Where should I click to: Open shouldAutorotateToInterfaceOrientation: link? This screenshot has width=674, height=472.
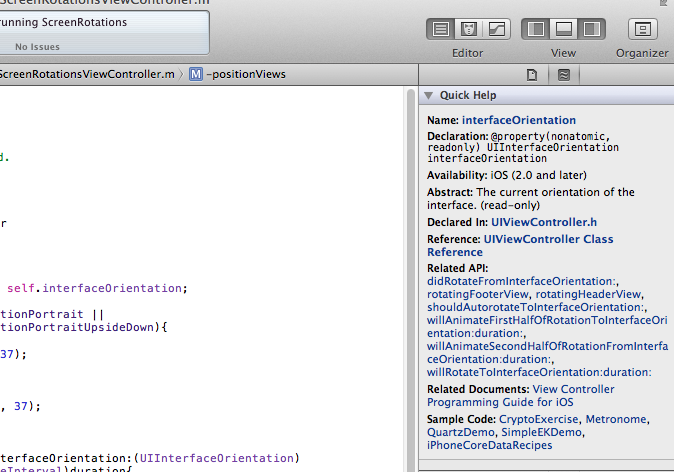[536, 307]
